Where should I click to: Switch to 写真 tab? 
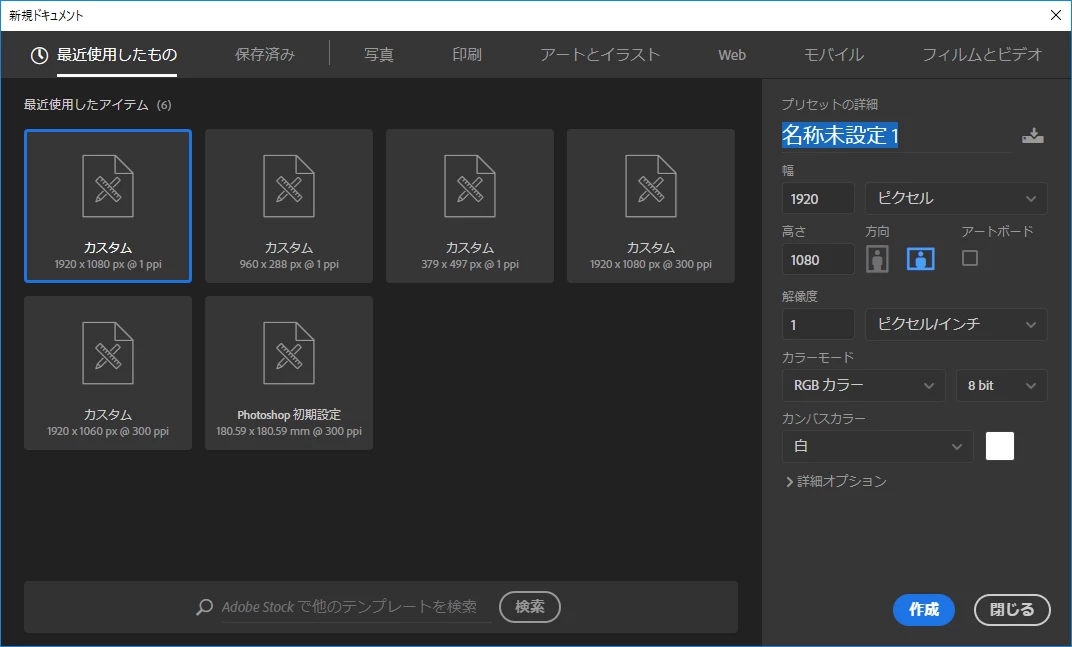(379, 55)
